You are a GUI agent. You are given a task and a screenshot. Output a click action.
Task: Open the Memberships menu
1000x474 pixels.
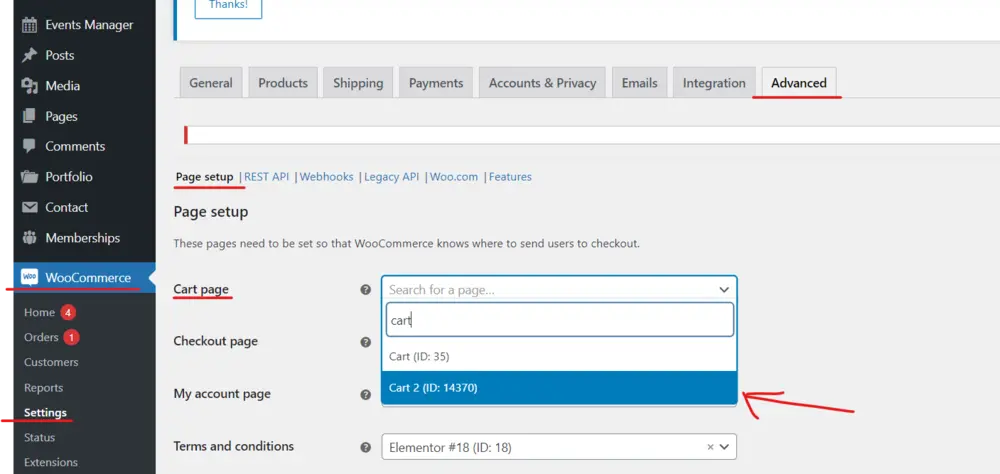(84, 238)
